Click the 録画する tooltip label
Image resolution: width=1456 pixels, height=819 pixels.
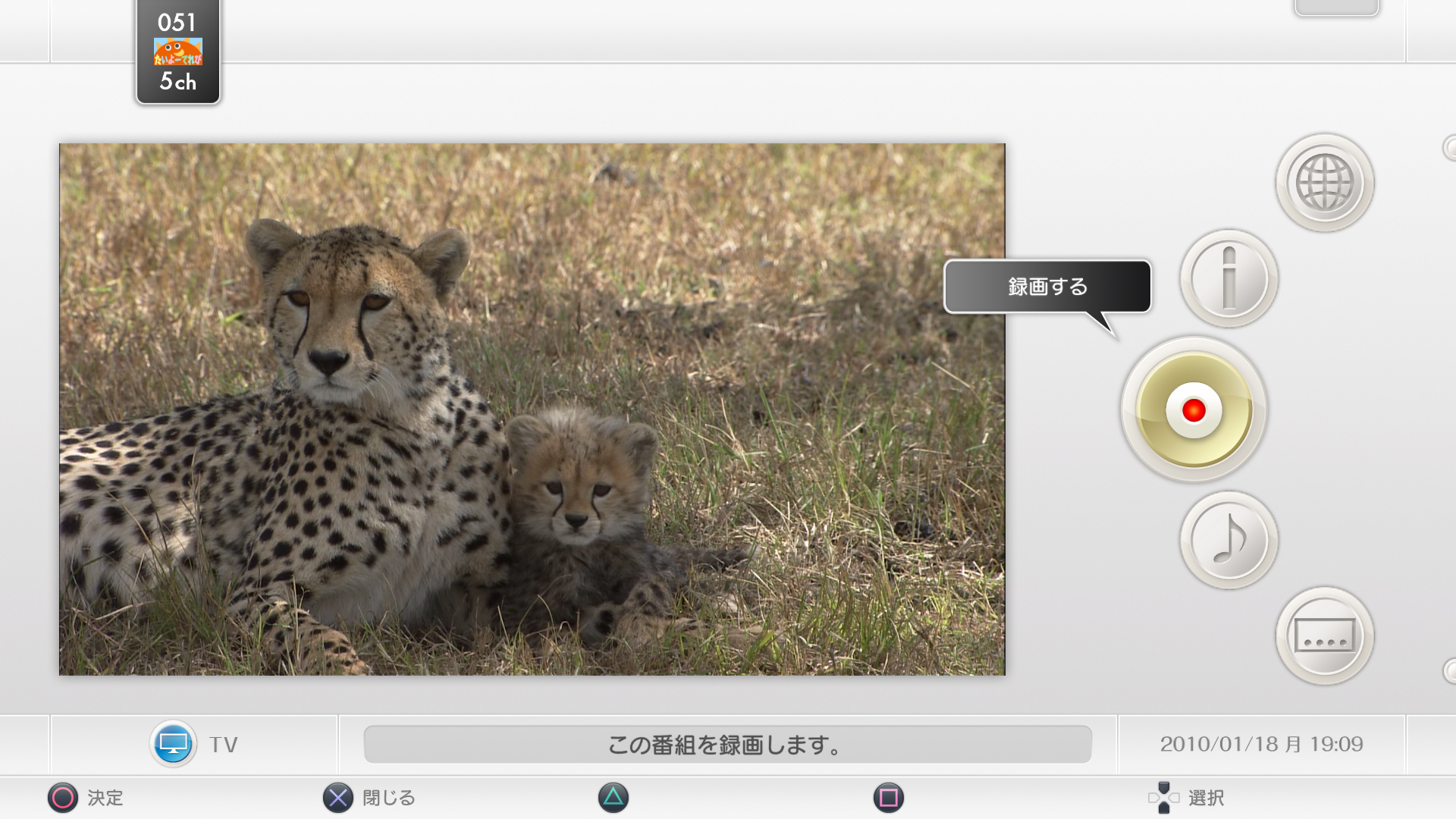(x=1047, y=287)
